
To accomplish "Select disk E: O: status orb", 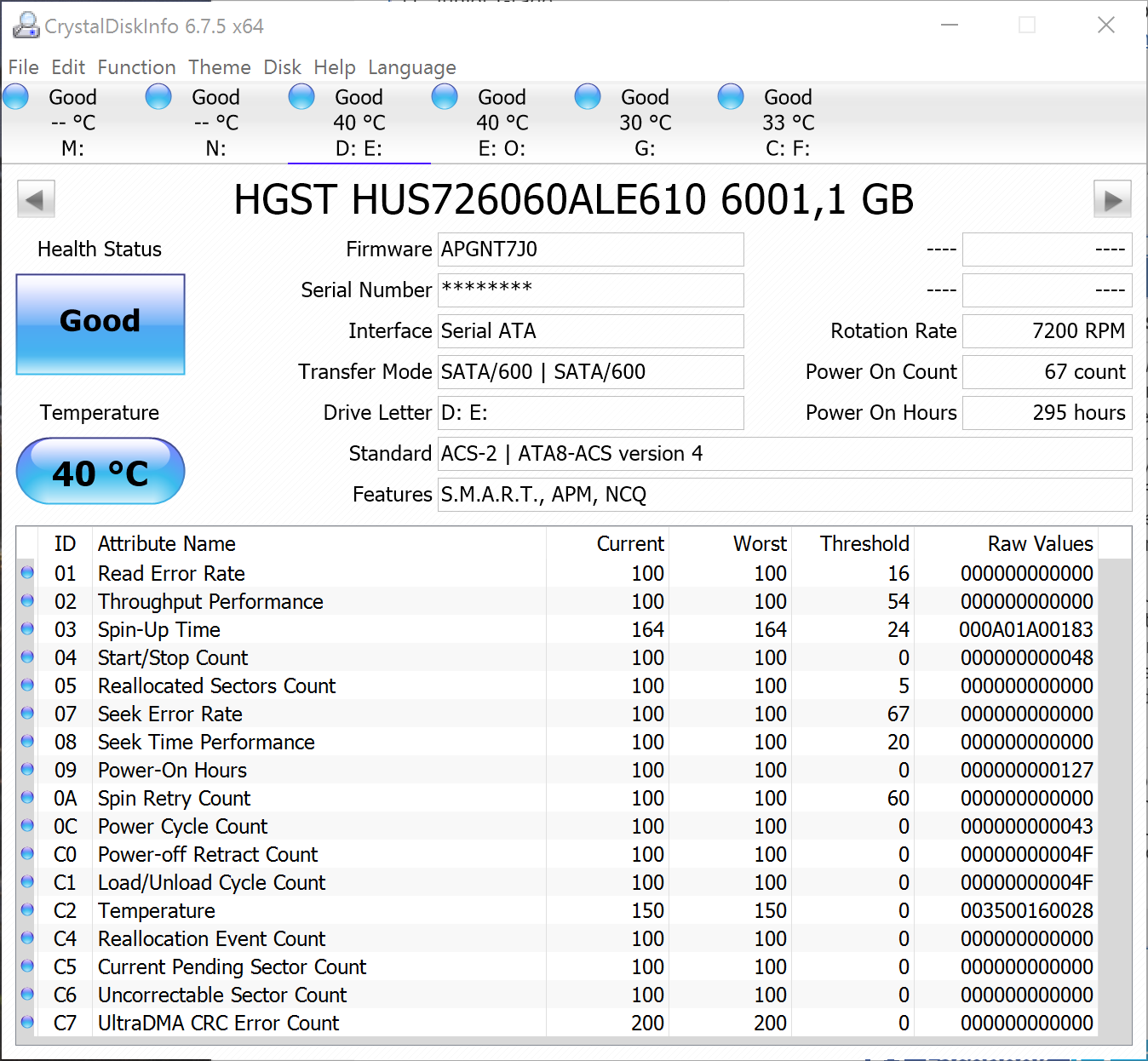I will click(x=445, y=97).
